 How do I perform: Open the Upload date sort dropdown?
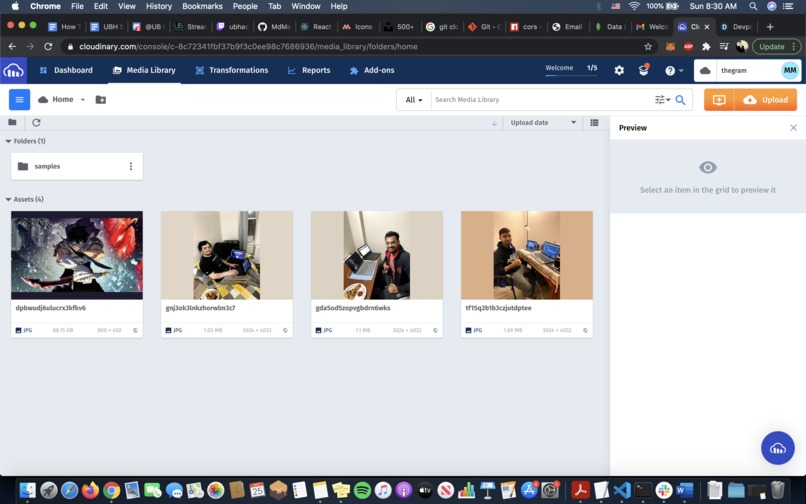(x=543, y=122)
